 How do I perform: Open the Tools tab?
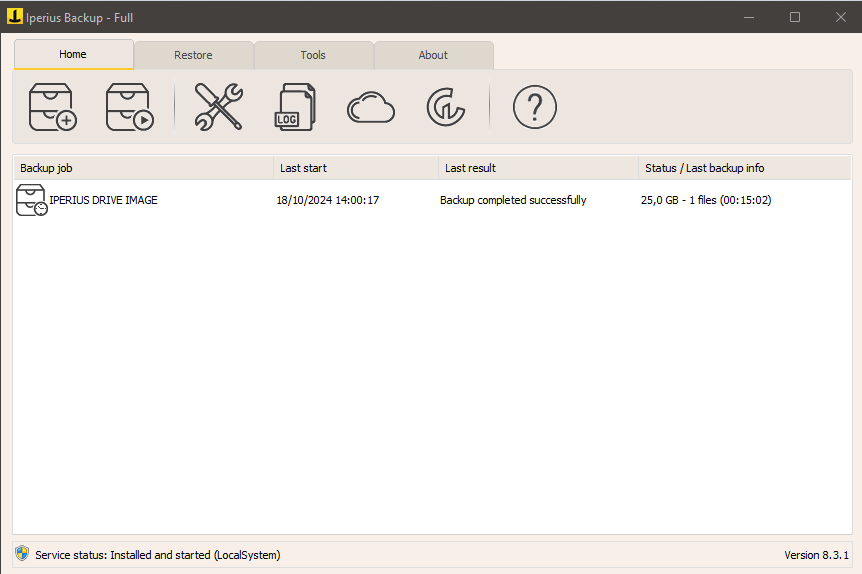point(313,55)
